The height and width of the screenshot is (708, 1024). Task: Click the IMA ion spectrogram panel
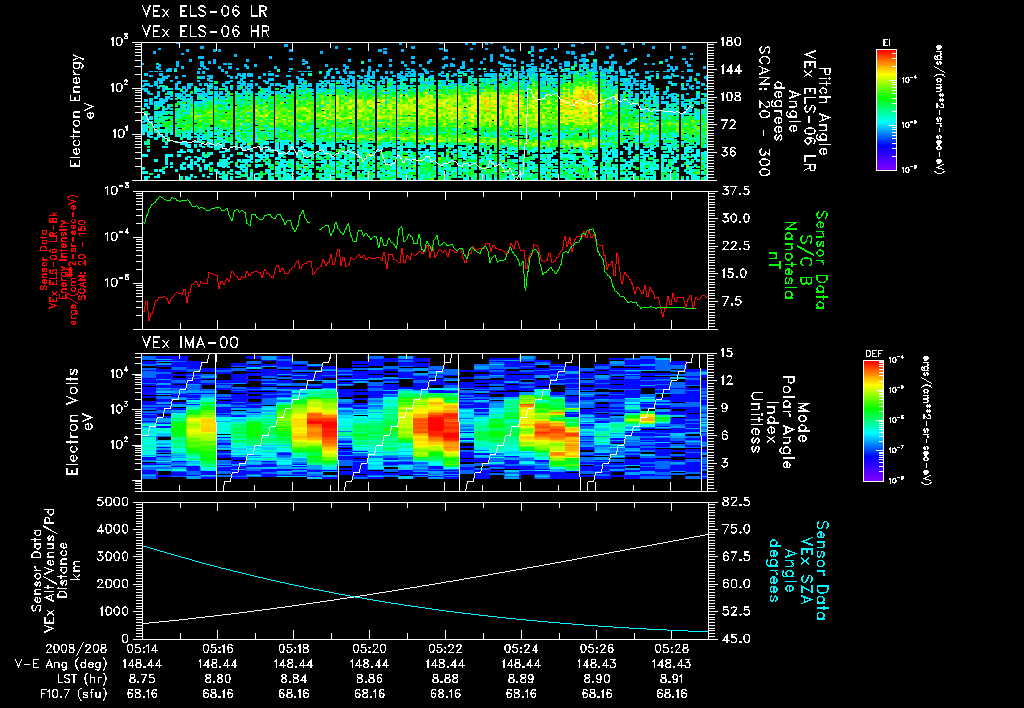coord(425,422)
